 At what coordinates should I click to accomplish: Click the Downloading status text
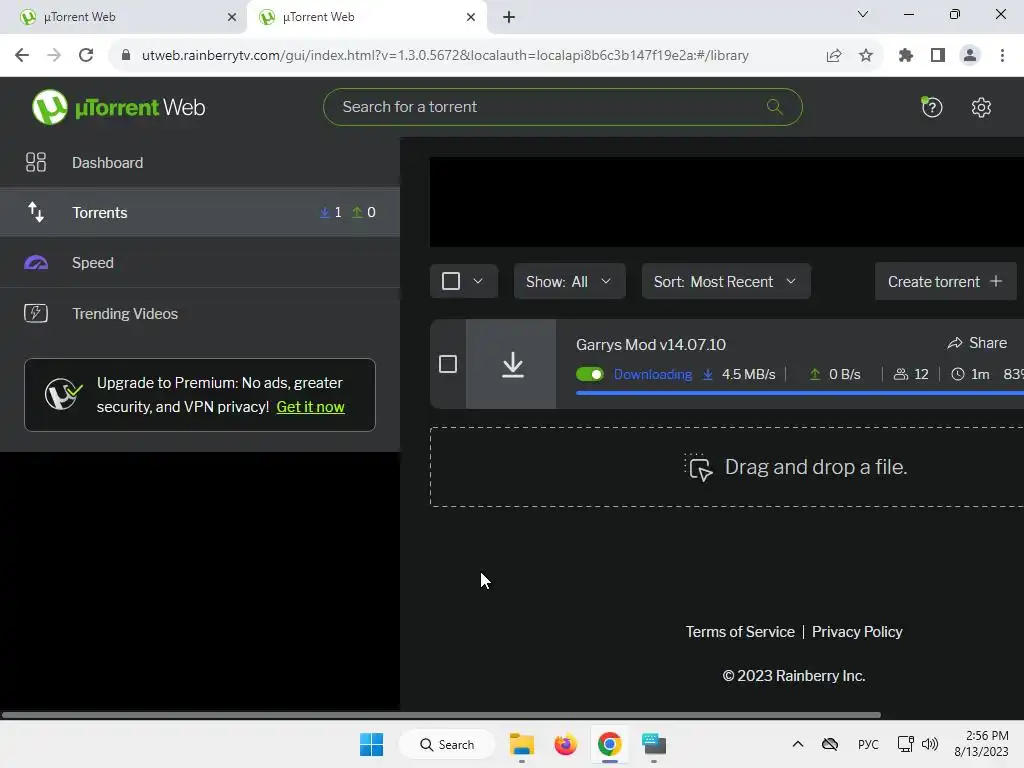click(x=652, y=374)
